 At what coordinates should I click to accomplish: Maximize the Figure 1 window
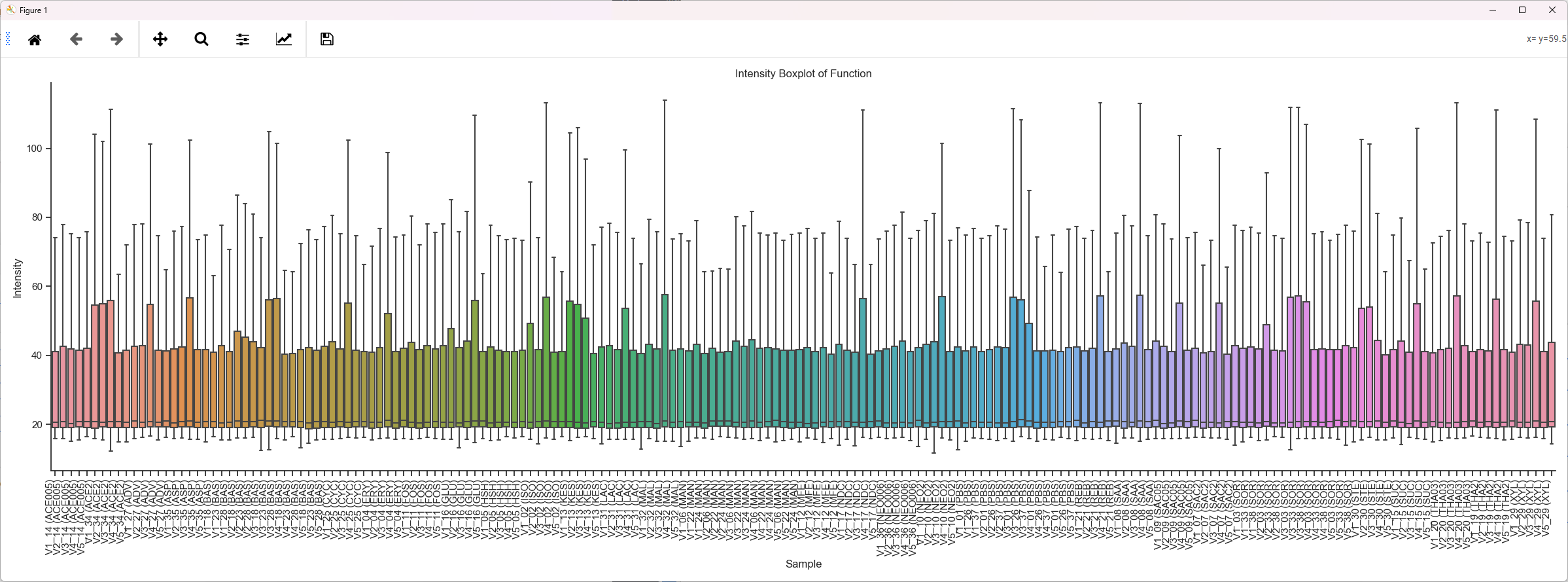[1522, 10]
